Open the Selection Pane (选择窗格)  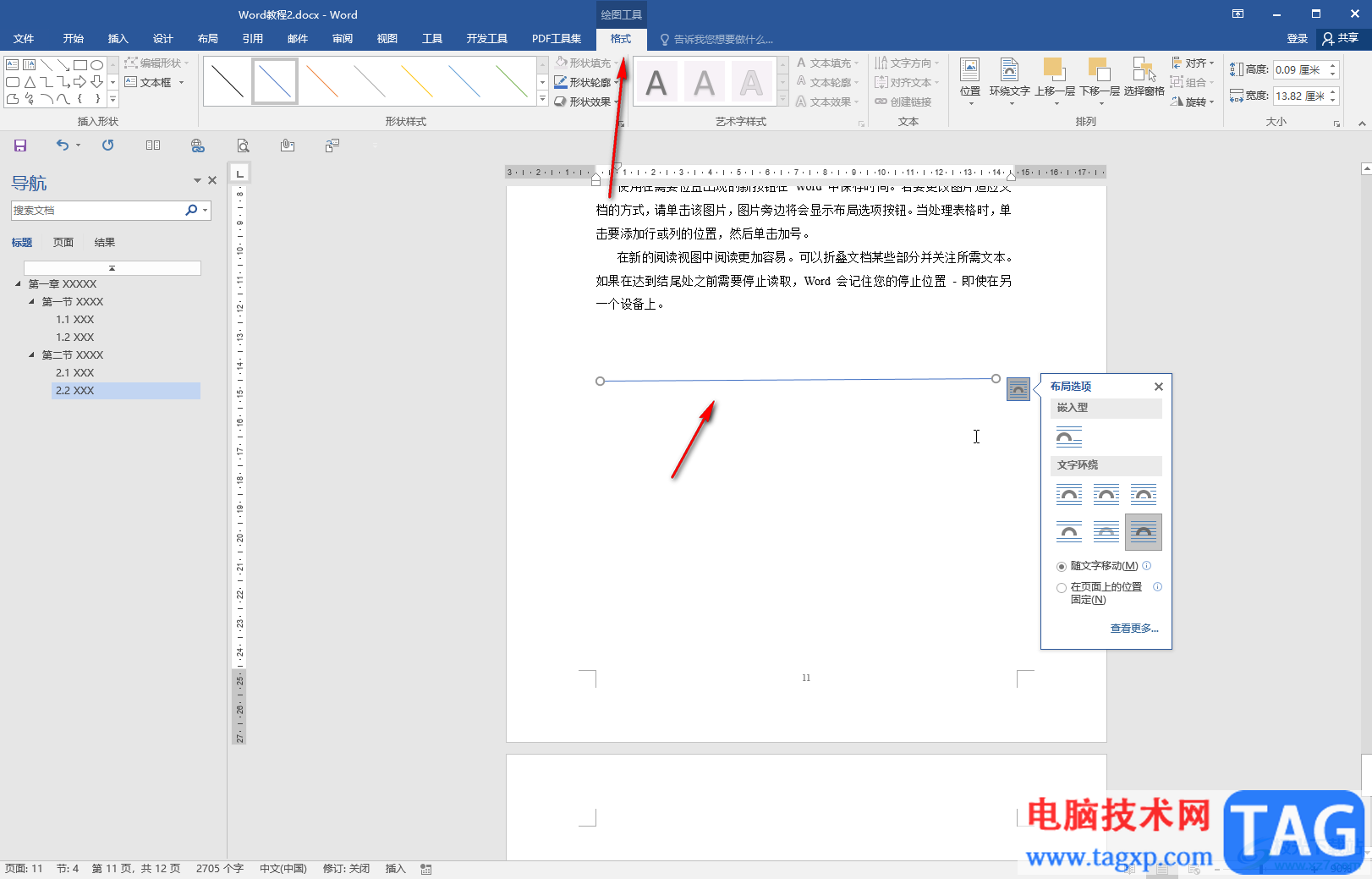click(x=1144, y=80)
